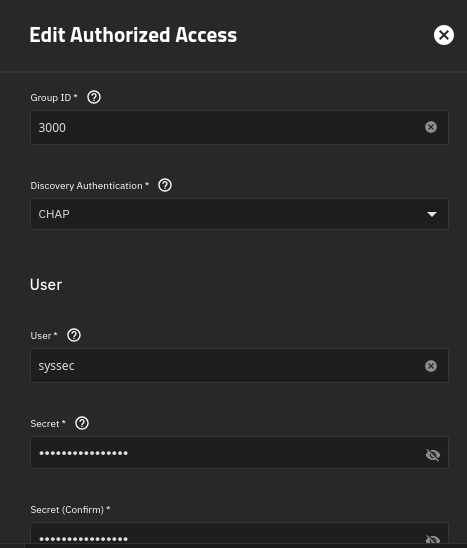Click the Secret (Confirm) label text
467x548 pixels.
[67, 510]
